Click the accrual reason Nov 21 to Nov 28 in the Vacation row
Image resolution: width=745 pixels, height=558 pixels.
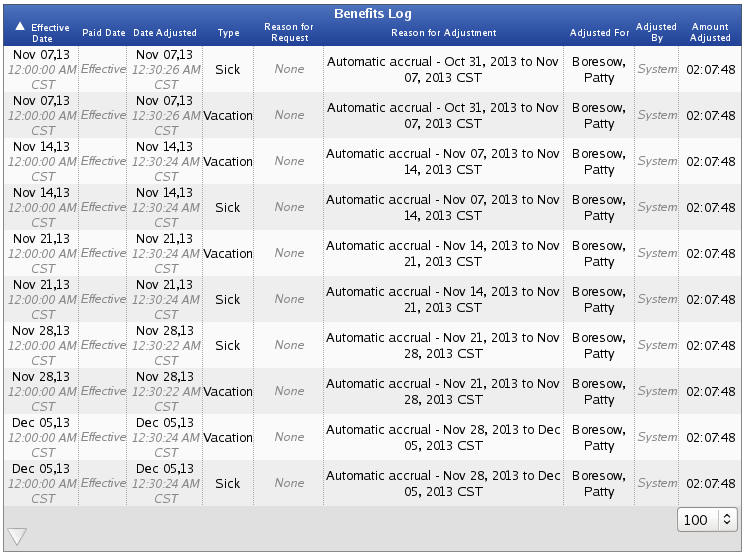(x=443, y=392)
